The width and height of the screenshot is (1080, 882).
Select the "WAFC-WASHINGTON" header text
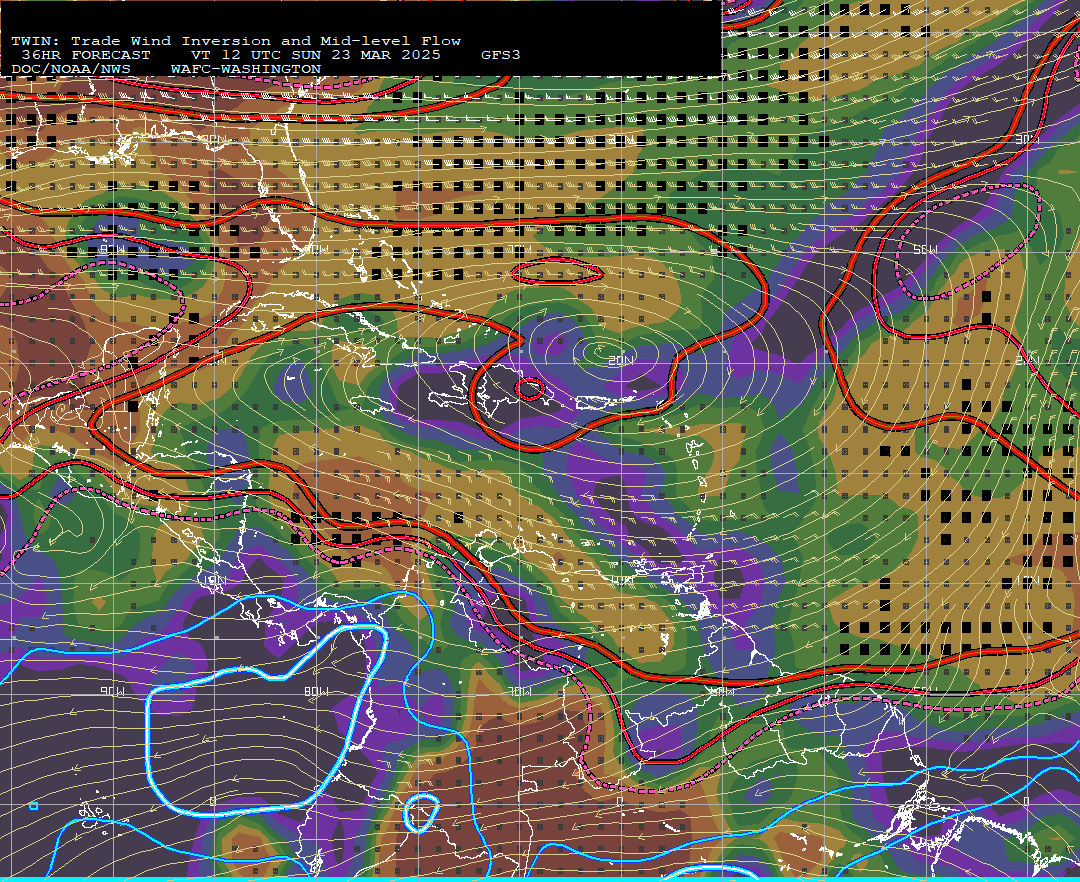tap(246, 70)
